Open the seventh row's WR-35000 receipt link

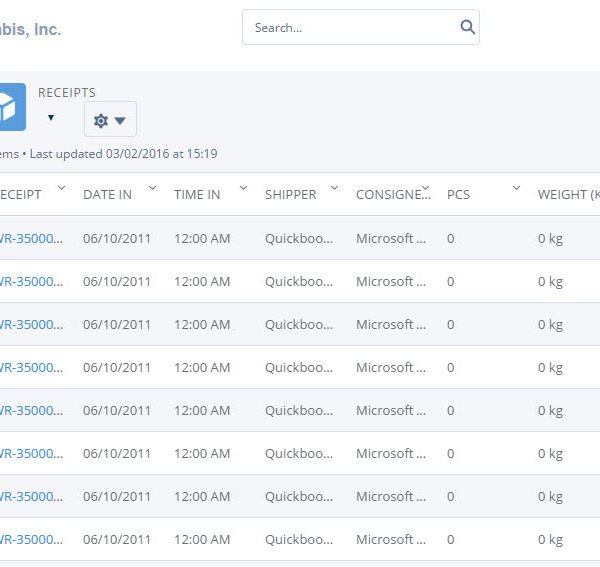pos(31,497)
